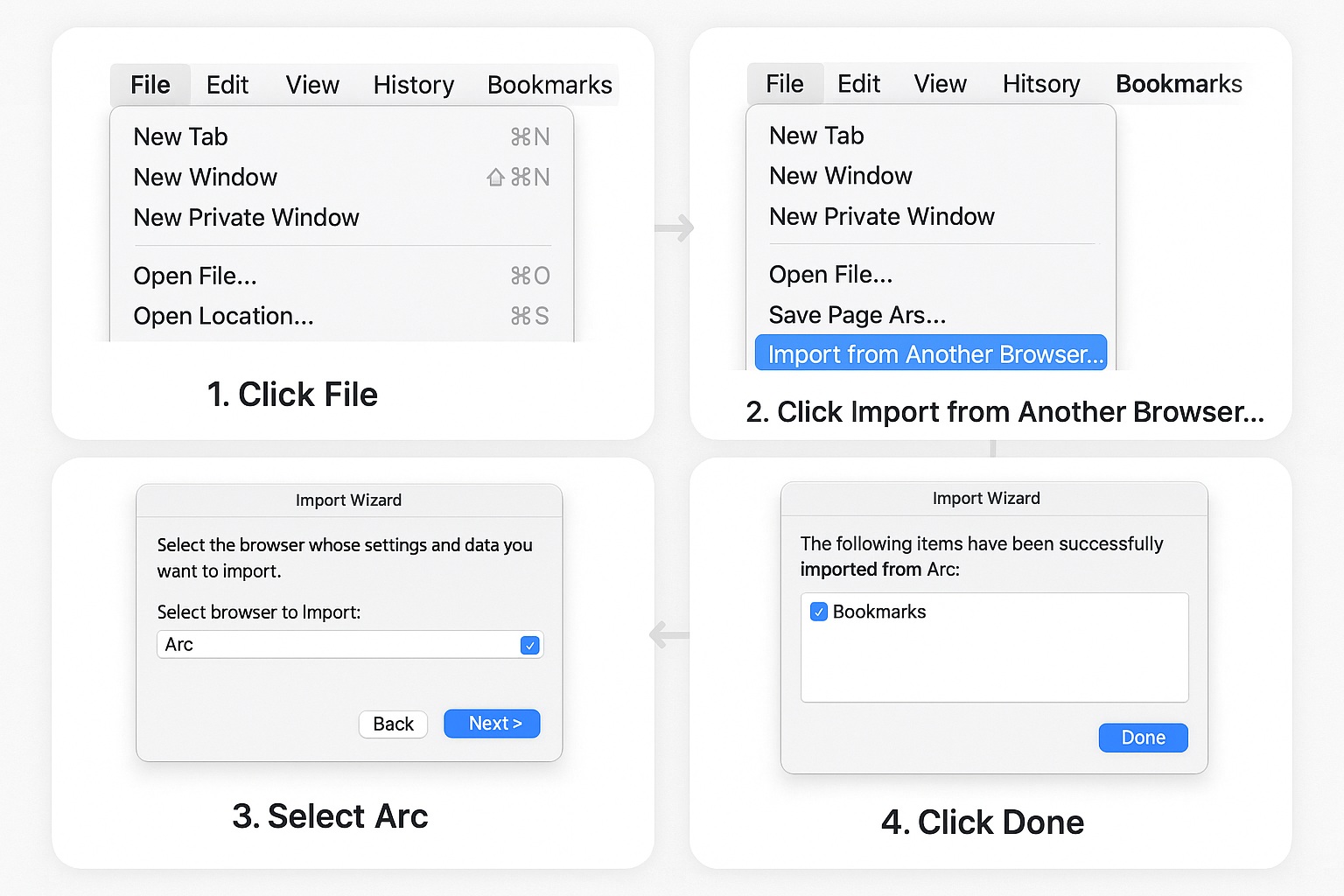Open the misspelled Hitsory menu

(x=1041, y=84)
